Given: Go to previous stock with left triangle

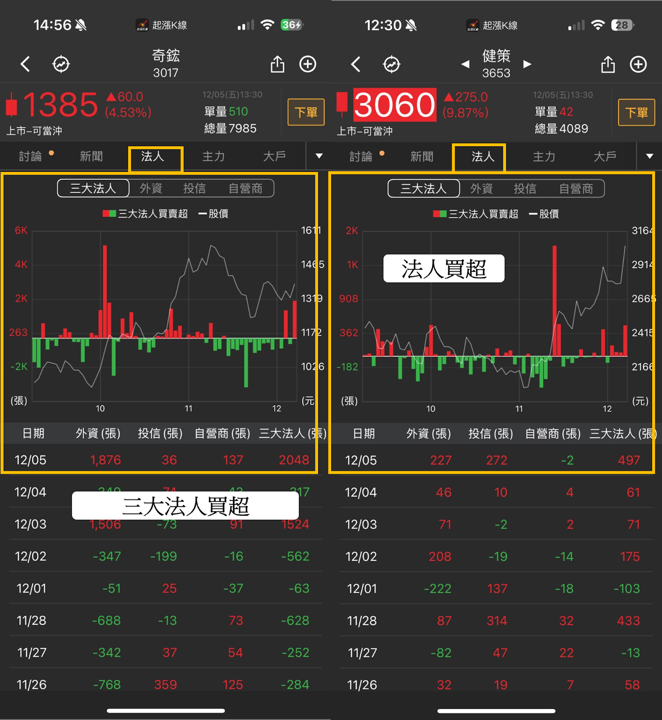Looking at the screenshot, I should tap(465, 64).
